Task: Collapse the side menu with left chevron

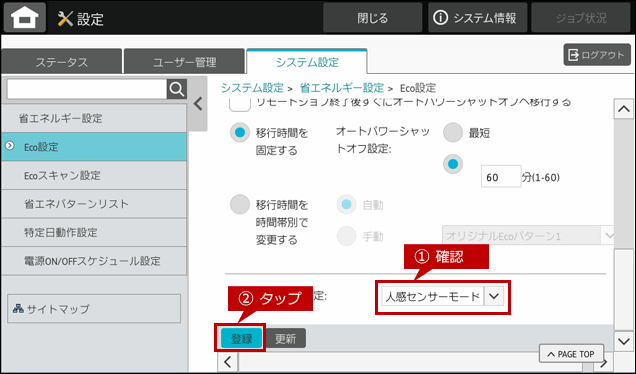Action: [x=198, y=104]
